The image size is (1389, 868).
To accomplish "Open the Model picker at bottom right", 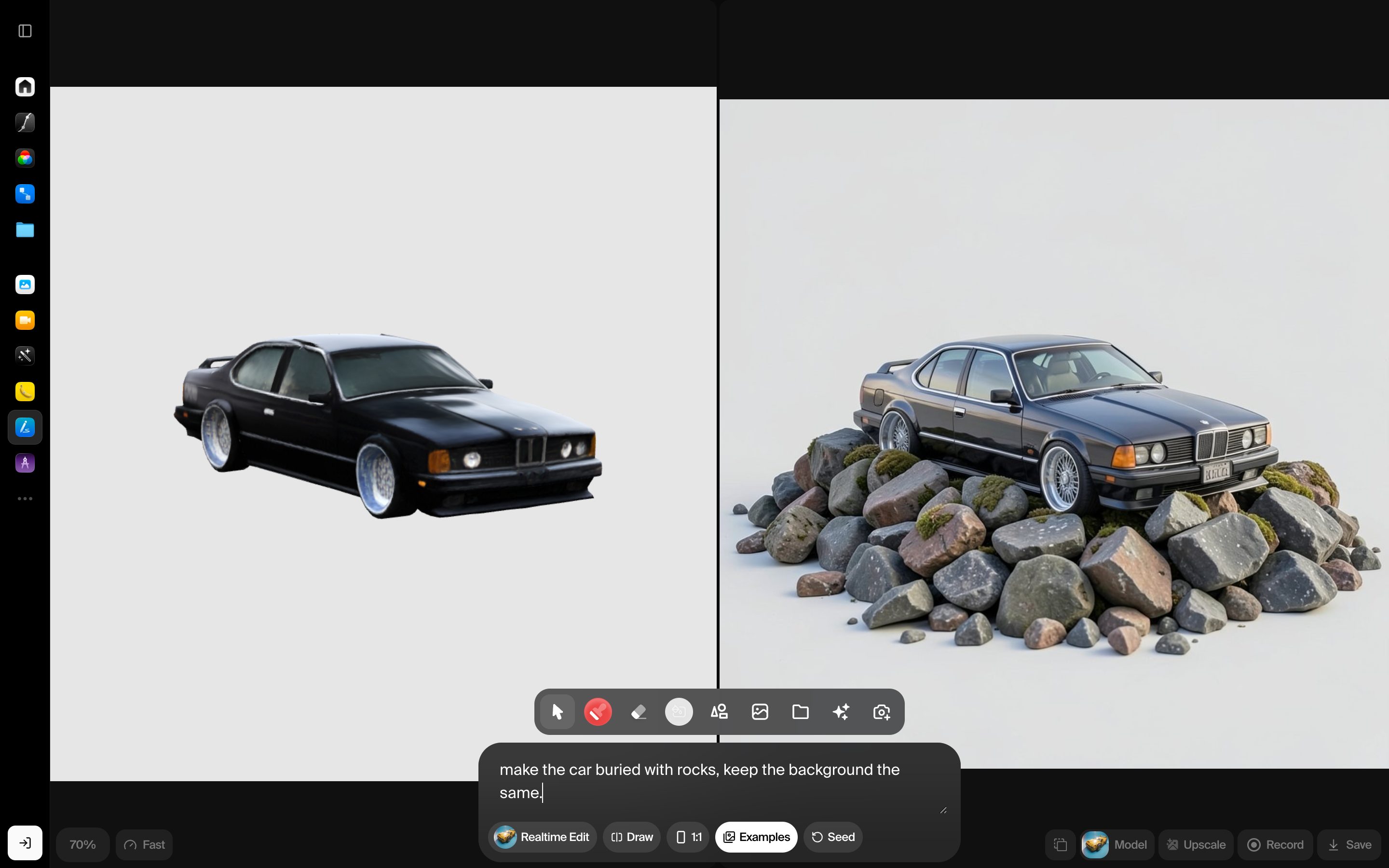I will (1117, 844).
